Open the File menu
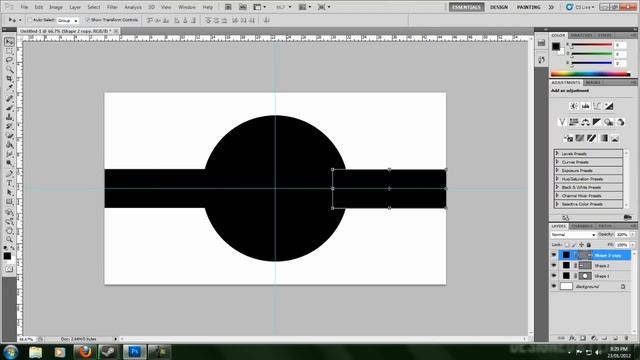The image size is (640, 360). tap(24, 7)
